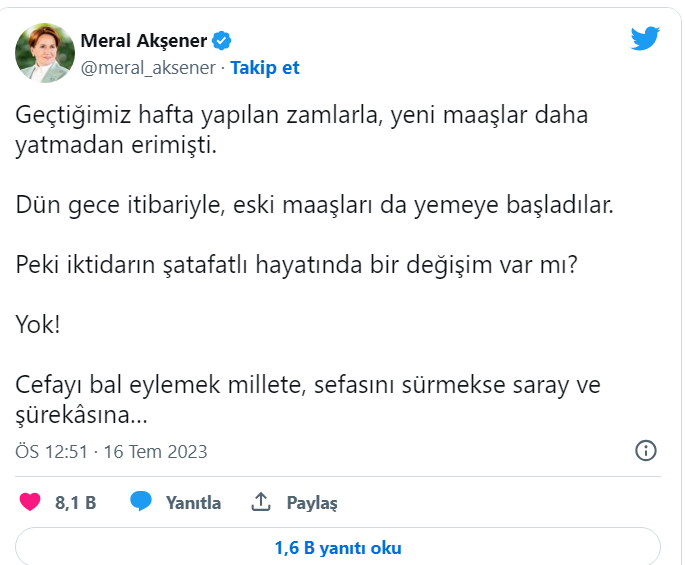Click the reply speech bubble icon
685x565 pixels.
point(141,502)
